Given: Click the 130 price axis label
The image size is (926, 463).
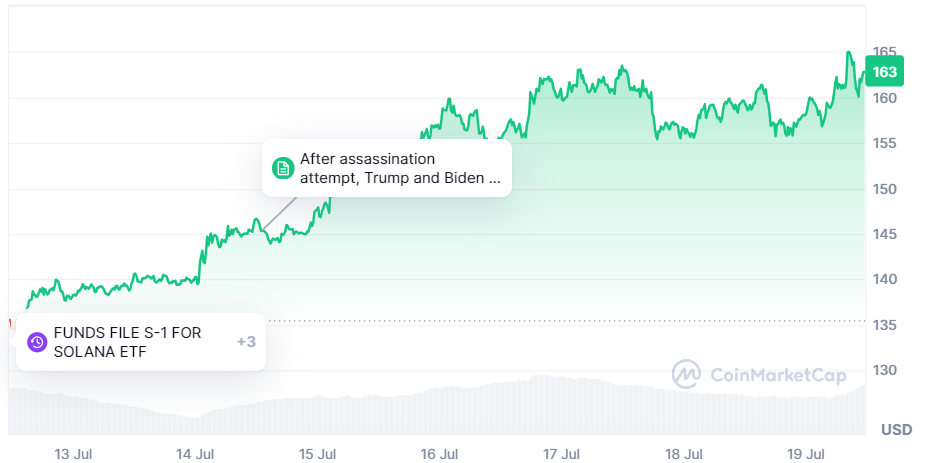Looking at the screenshot, I should coord(885,370).
